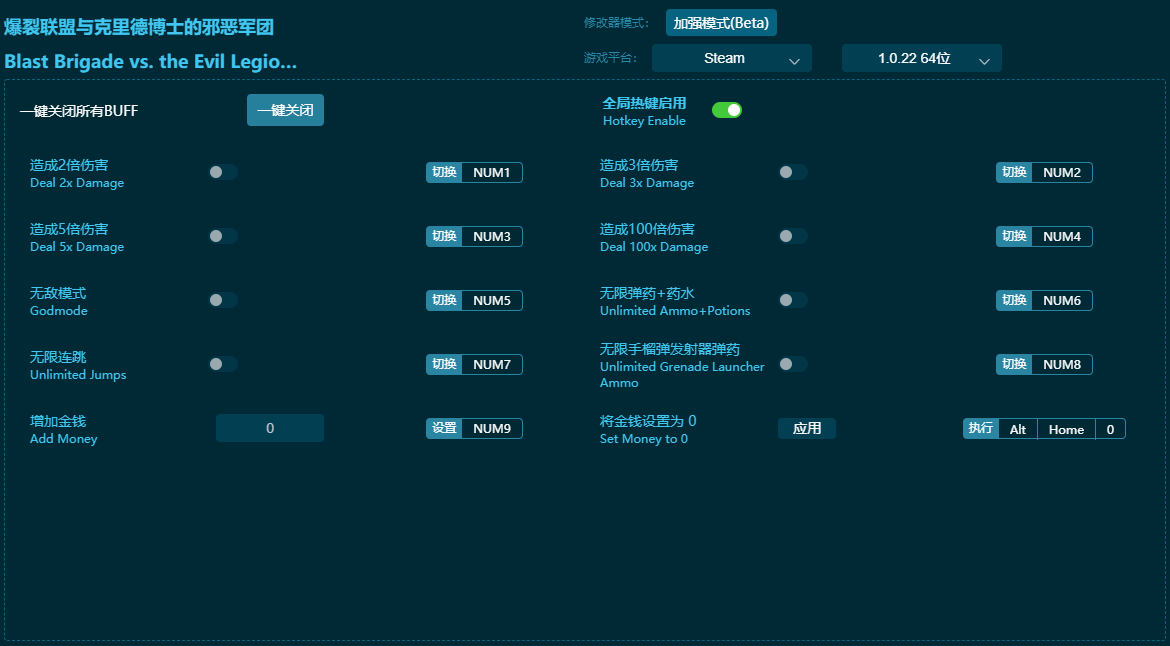Open the game platform dropdown showing Steam
The image size is (1170, 646).
731,58
